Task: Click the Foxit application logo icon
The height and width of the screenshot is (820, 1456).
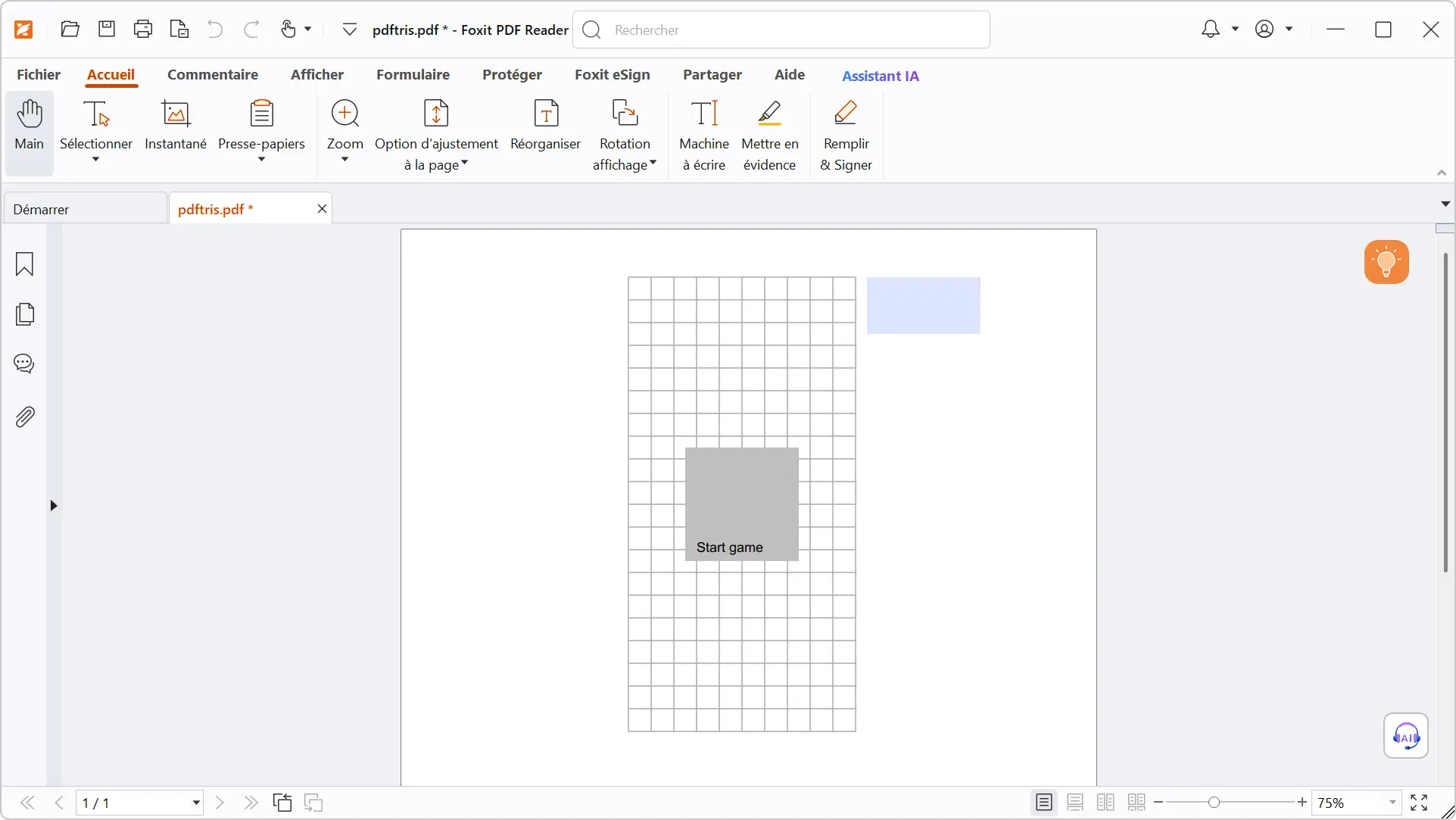Action: (24, 30)
